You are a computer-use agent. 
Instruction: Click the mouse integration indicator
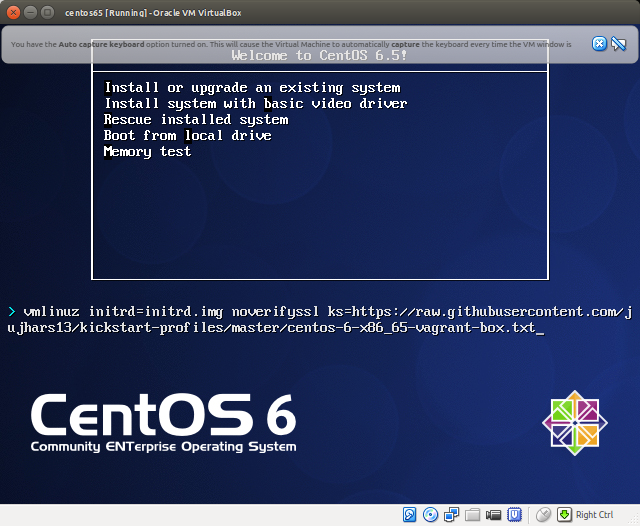(x=543, y=515)
